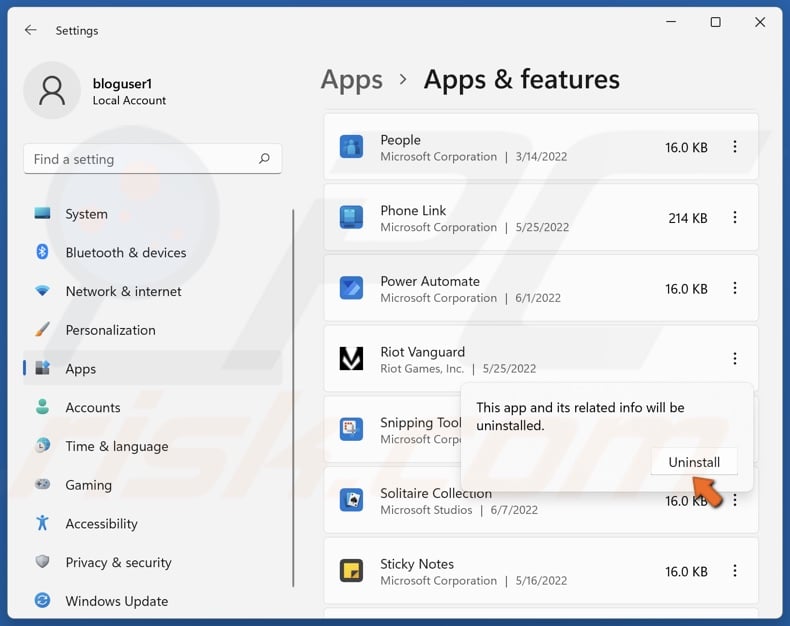The image size is (790, 626).
Task: Click the Accessibility figure icon
Action: [42, 523]
